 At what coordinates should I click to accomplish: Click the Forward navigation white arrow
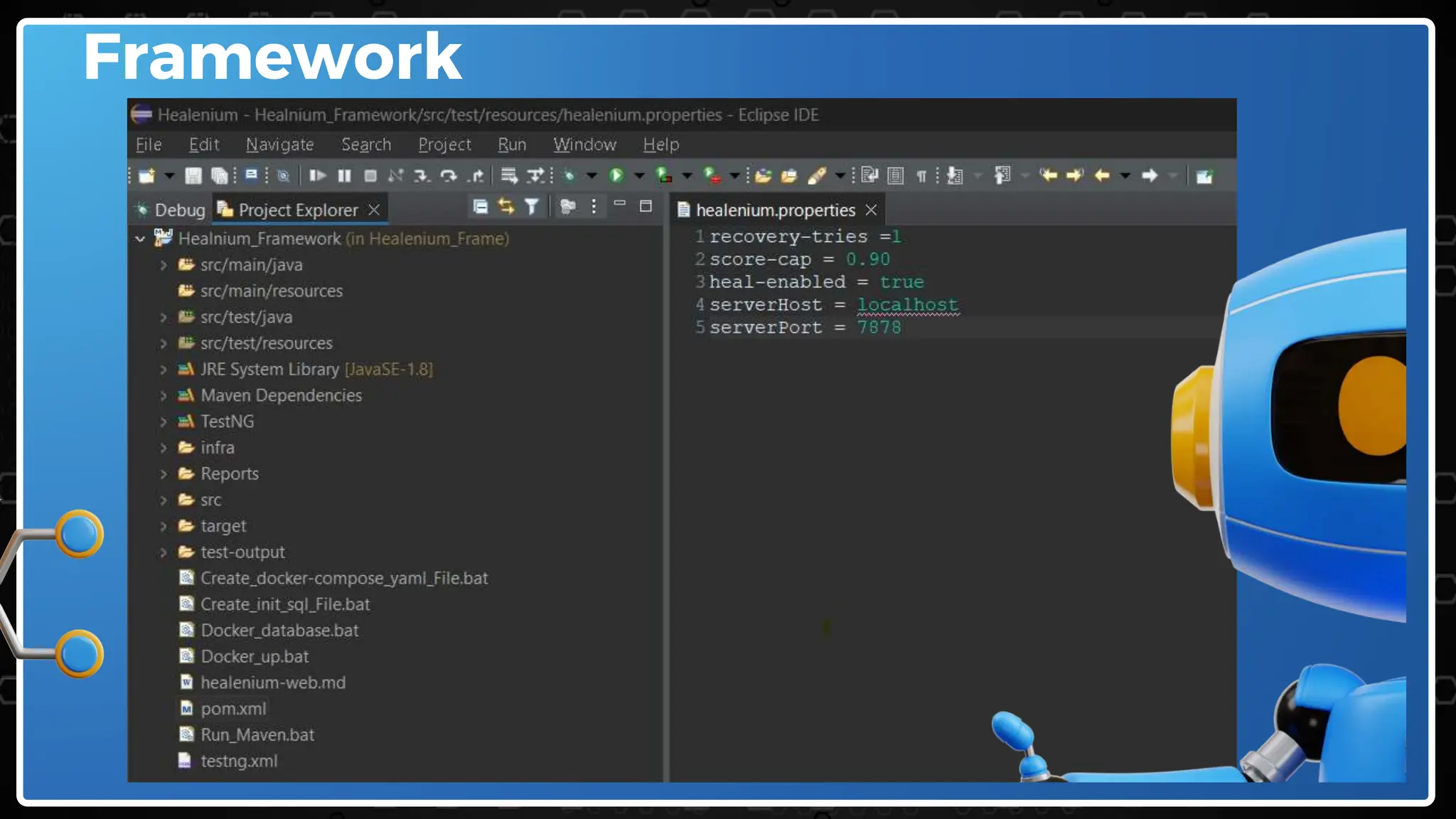click(x=1150, y=176)
